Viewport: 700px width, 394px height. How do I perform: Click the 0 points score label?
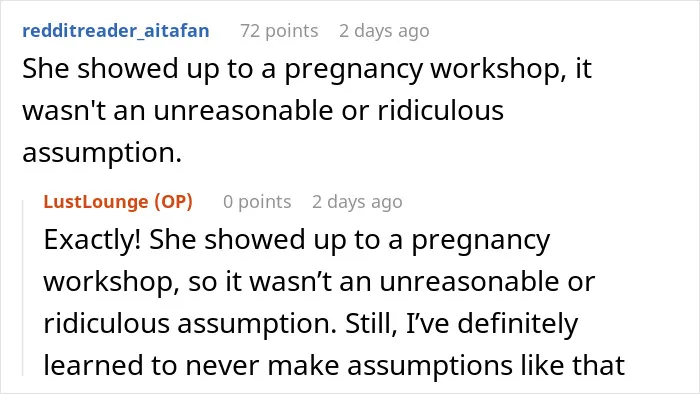click(x=257, y=202)
